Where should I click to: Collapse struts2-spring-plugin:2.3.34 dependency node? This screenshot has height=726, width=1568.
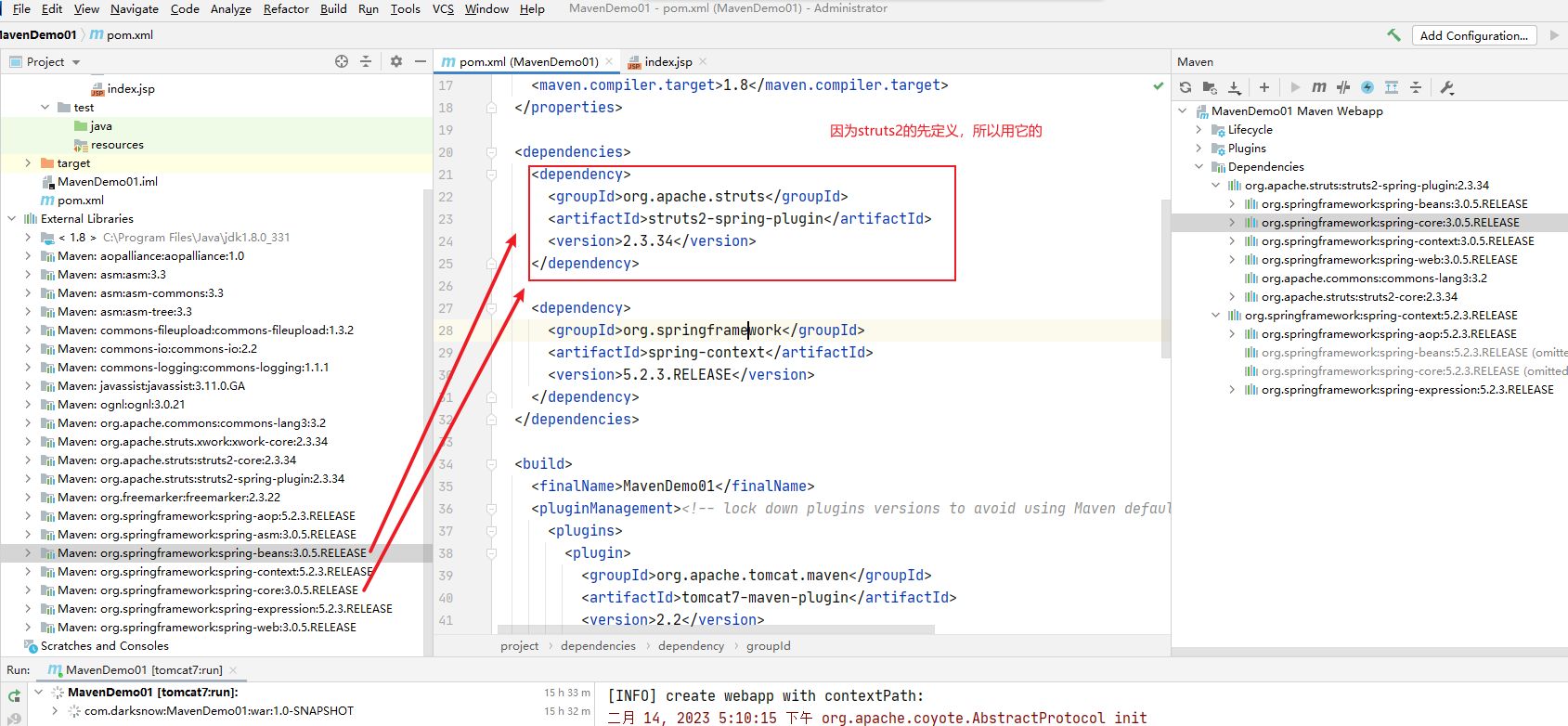[1215, 186]
